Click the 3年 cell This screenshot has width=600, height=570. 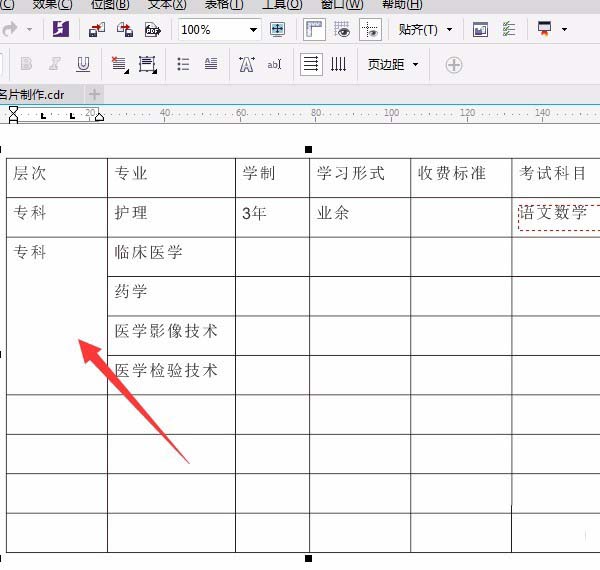(272, 217)
